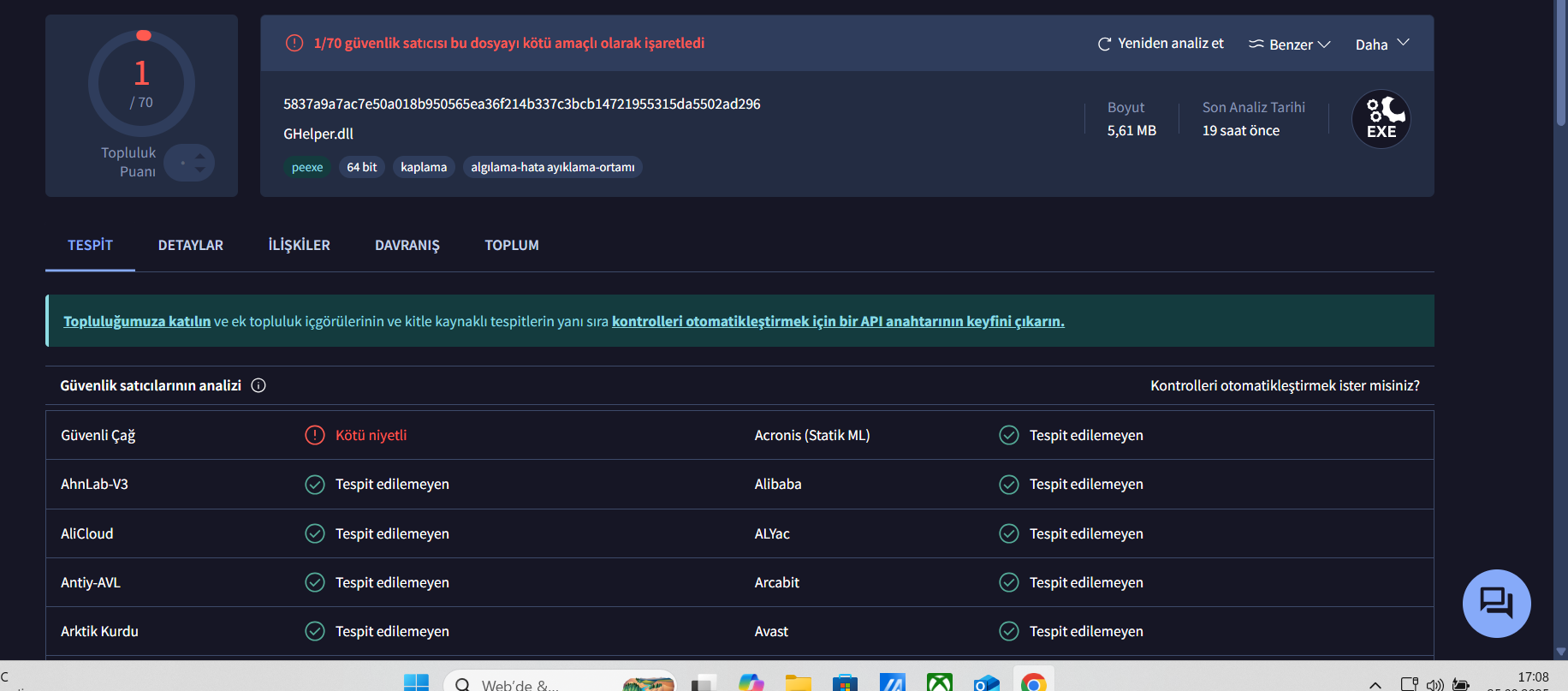Click the Topluluk Puanı label
Screen dimensions: 1568x691
click(x=128, y=162)
